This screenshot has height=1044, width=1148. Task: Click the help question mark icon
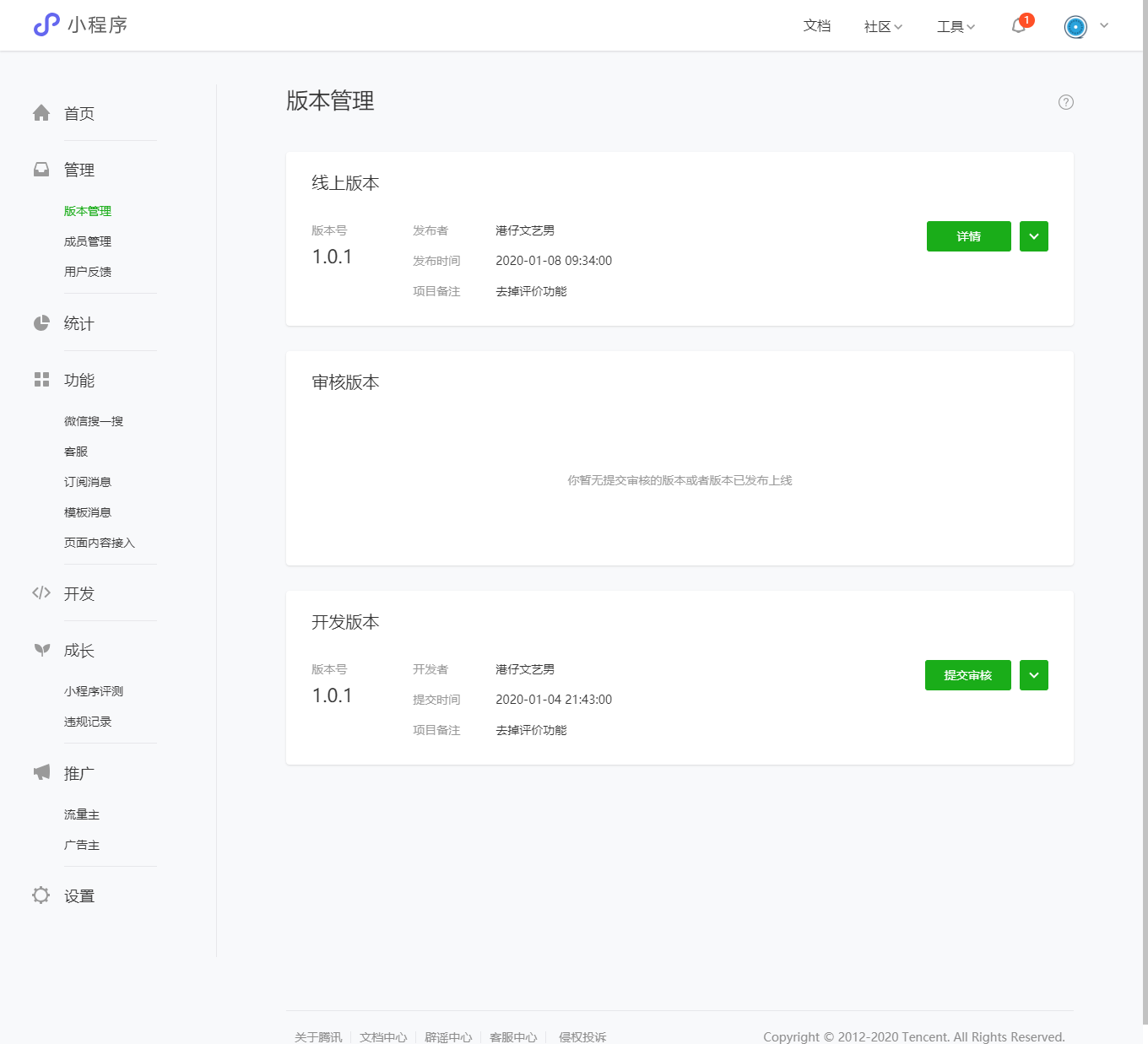(1065, 102)
